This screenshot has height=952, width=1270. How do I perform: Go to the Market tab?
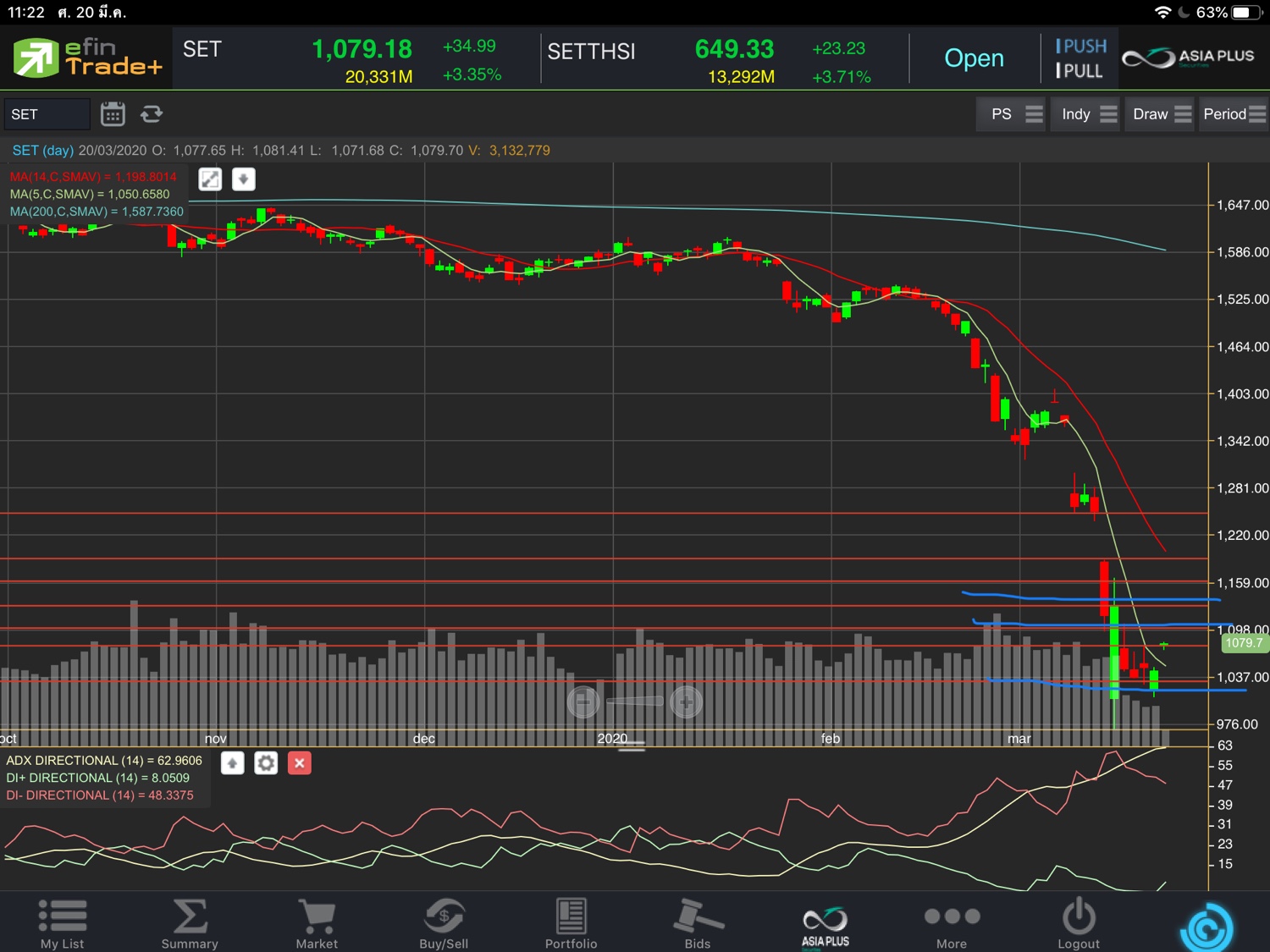click(317, 923)
